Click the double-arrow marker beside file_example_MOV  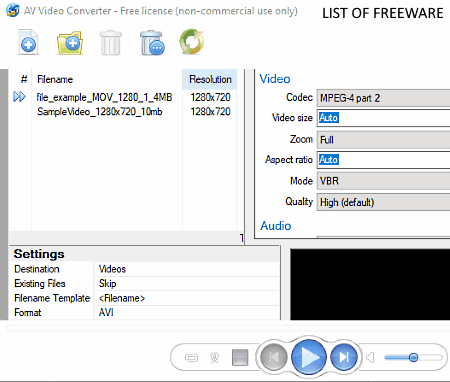(19, 97)
